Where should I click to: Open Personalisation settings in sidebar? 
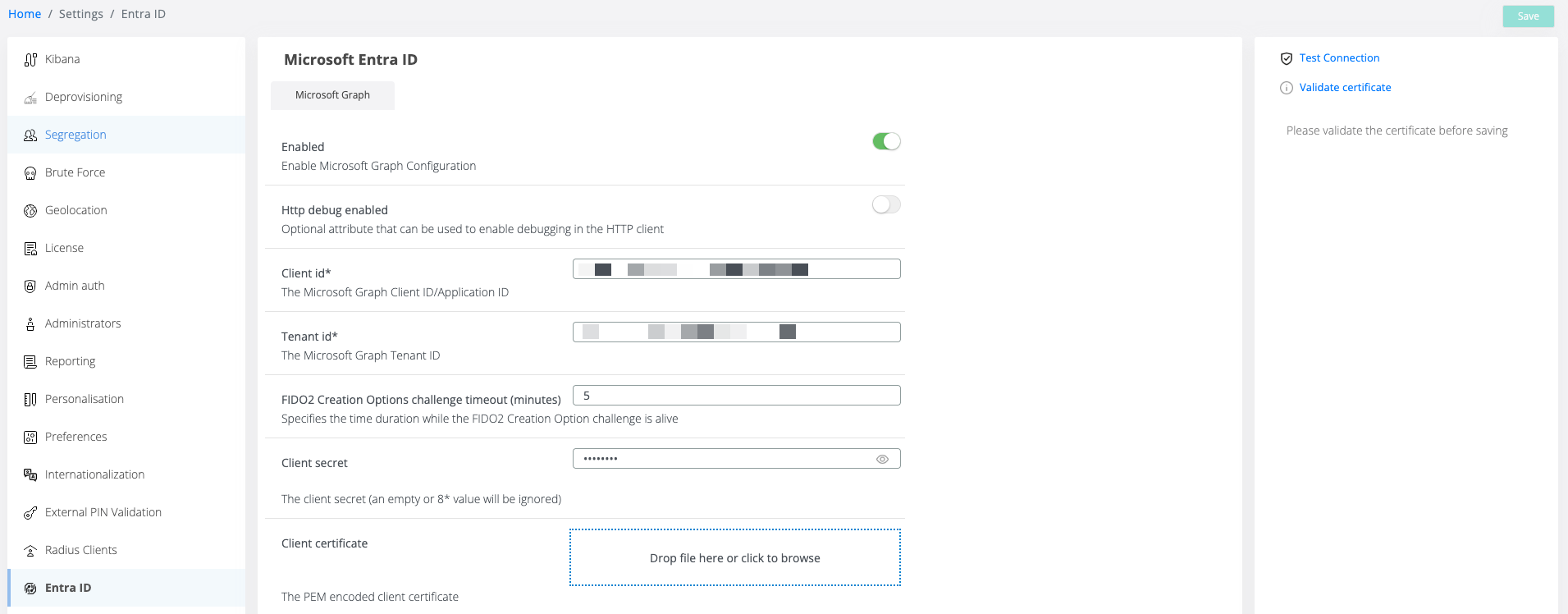click(85, 399)
